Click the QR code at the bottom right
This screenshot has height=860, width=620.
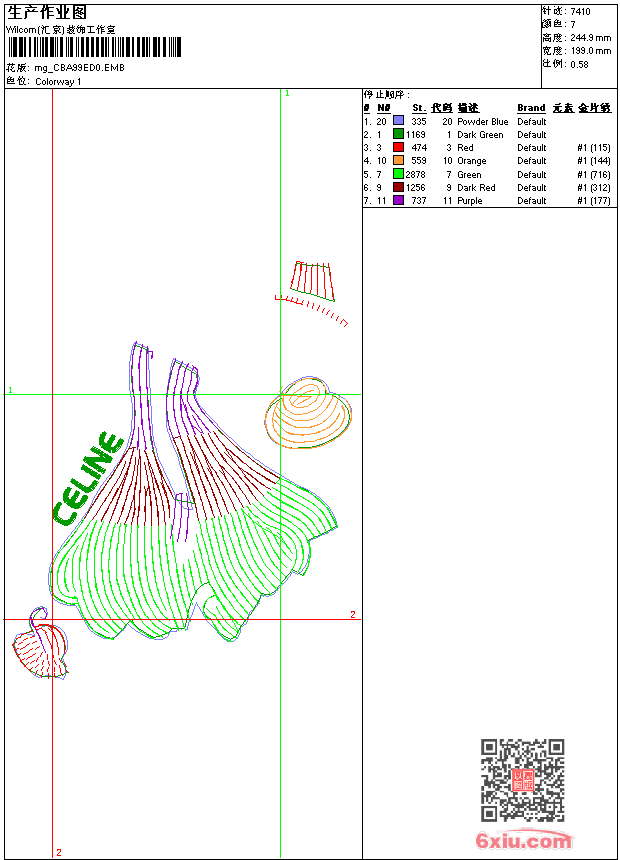point(522,780)
